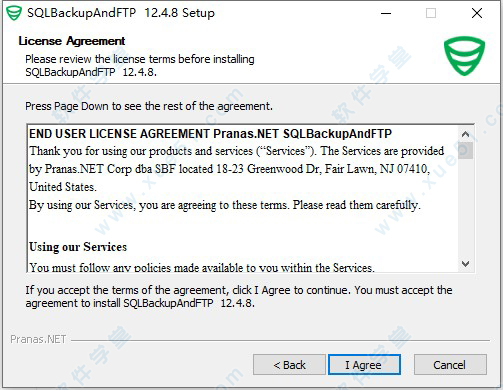Click the END USER LICENSE AGREEMENT heading line
Screen dimensions: 503x390
click(210, 134)
